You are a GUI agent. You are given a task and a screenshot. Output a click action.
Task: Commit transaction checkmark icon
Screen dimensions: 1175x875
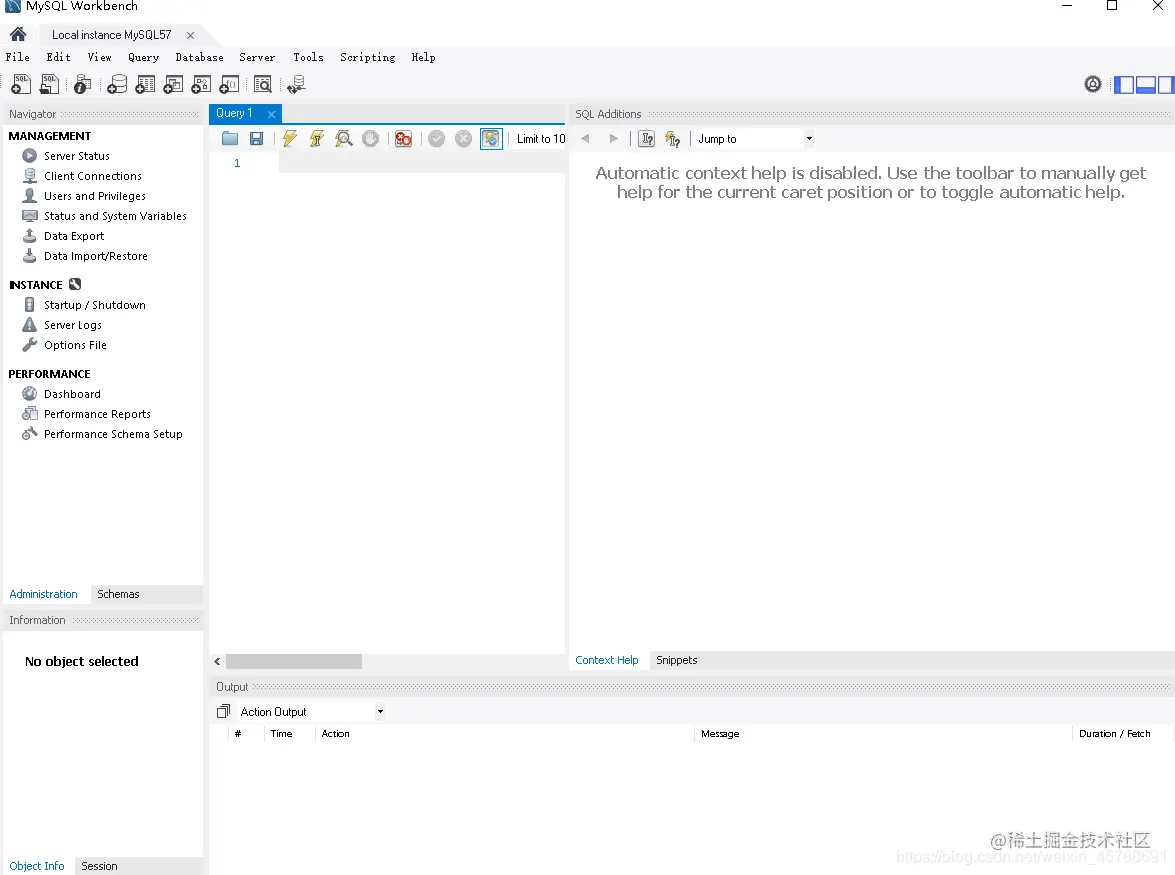click(x=437, y=139)
